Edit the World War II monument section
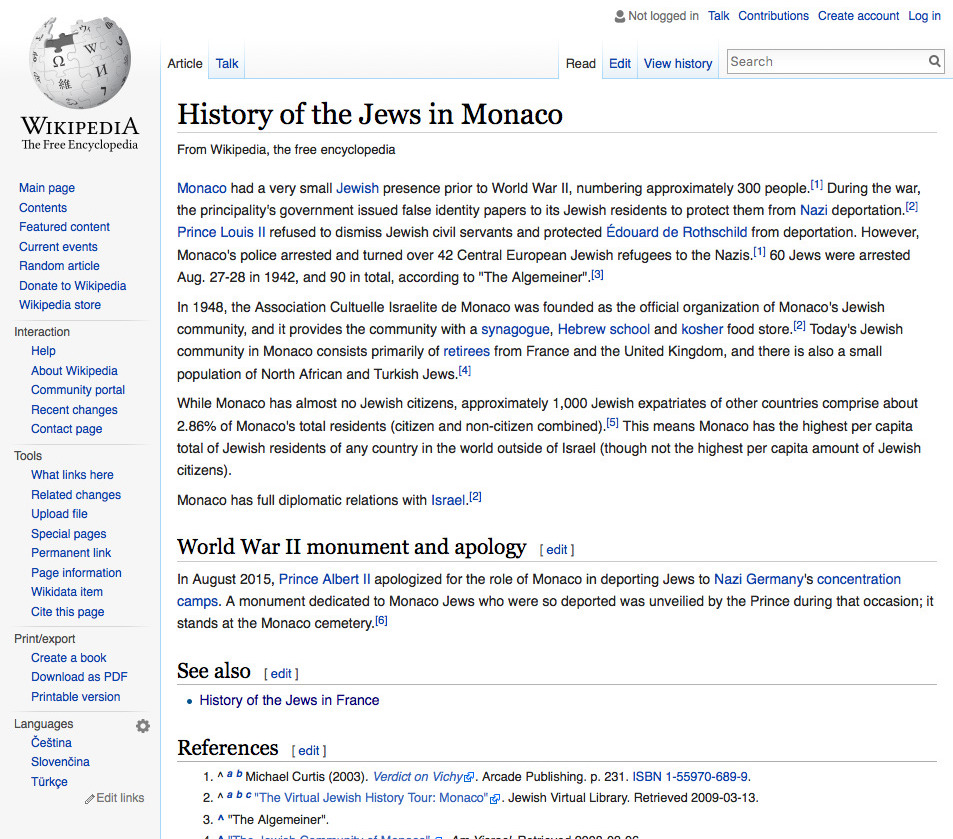 click(556, 549)
